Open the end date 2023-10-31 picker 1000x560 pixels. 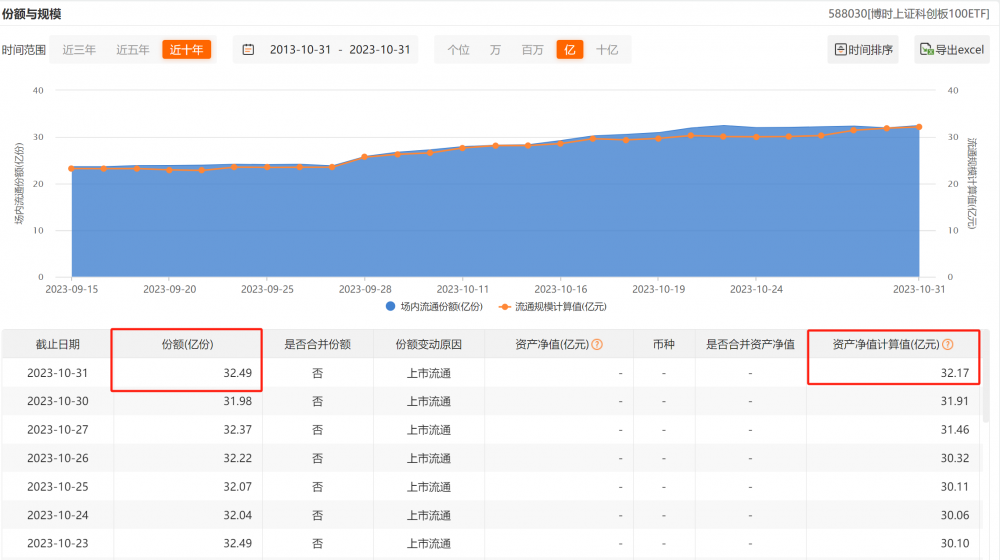click(x=379, y=50)
